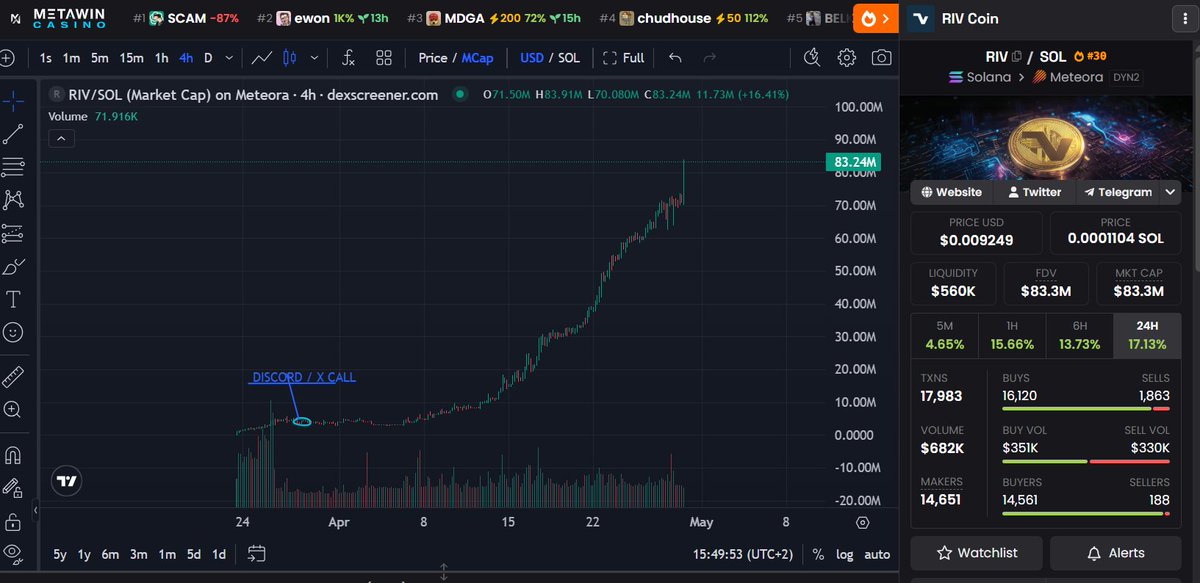Select the 6m date range
The width and height of the screenshot is (1200, 583).
(111, 554)
